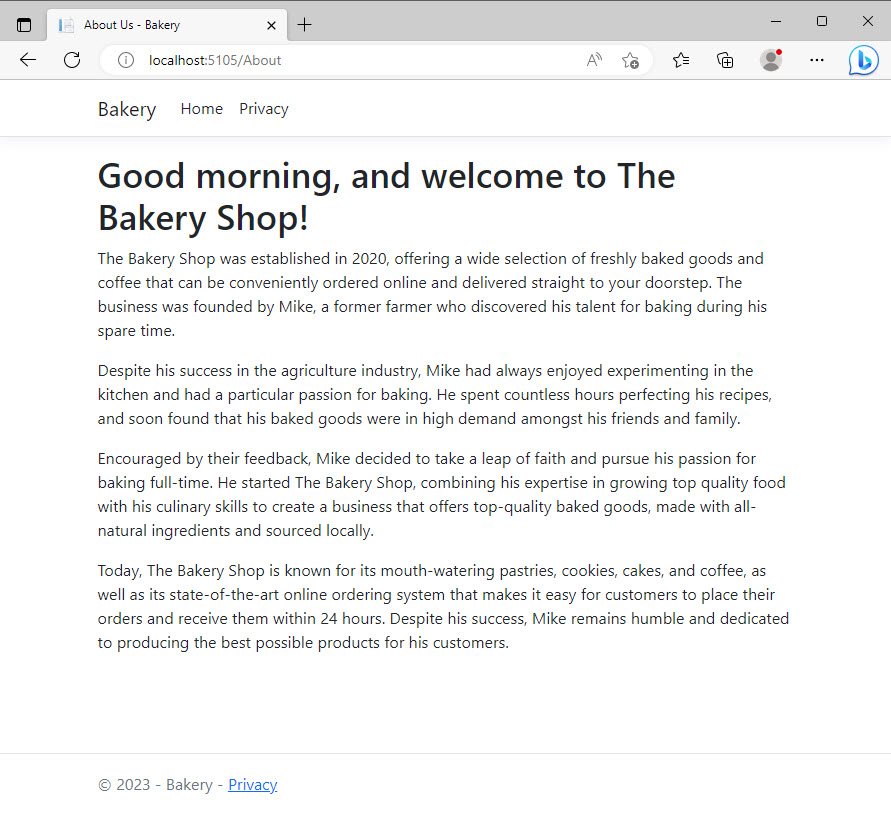Screen dimensions: 891x814
Task: Open the Collections icon
Action: [725, 60]
